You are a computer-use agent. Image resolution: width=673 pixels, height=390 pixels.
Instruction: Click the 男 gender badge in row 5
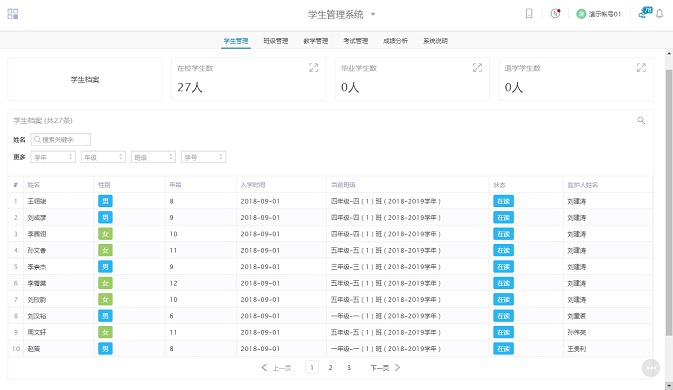105,267
